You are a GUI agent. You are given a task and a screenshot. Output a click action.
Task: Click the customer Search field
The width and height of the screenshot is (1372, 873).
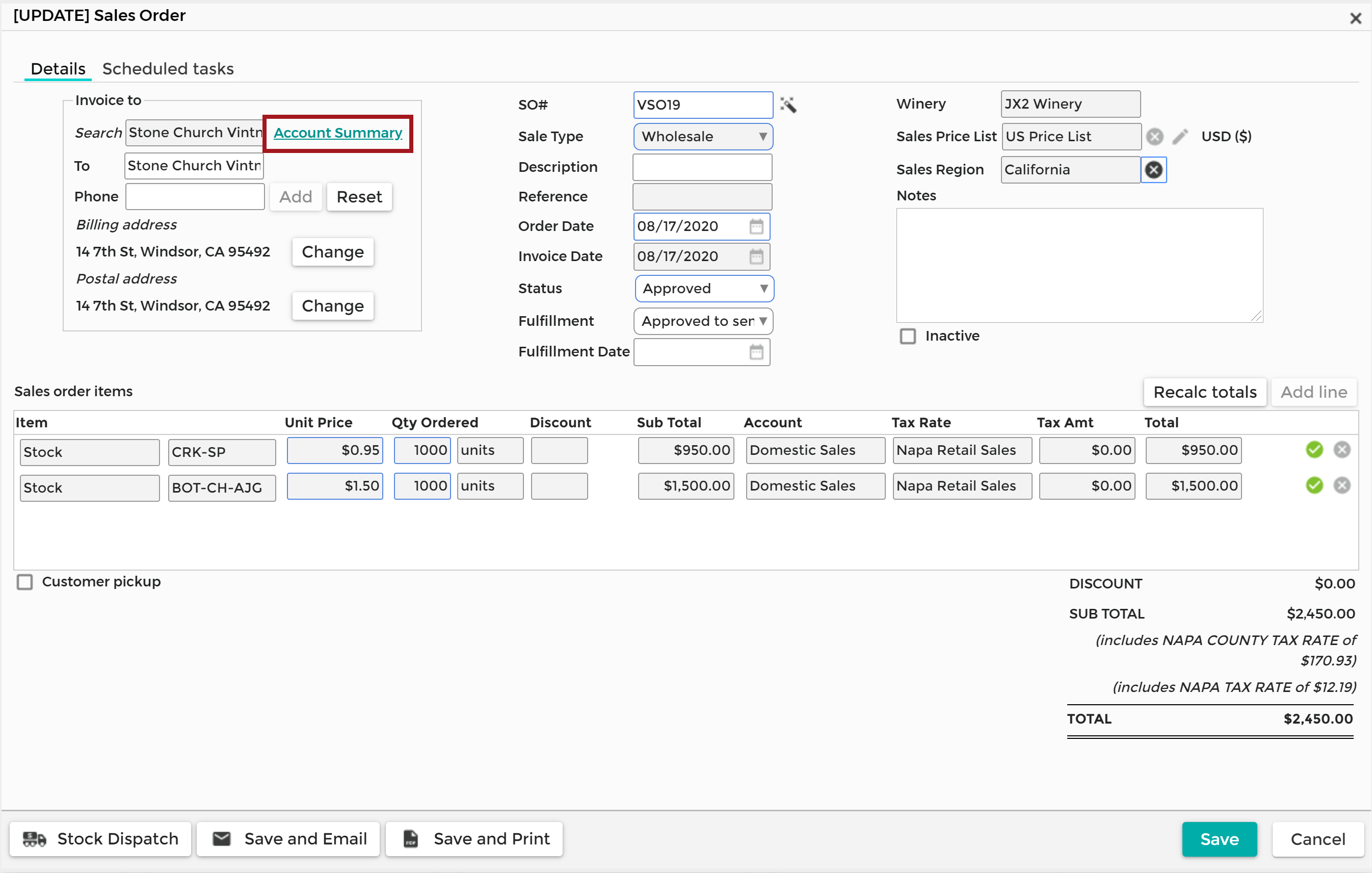point(194,133)
